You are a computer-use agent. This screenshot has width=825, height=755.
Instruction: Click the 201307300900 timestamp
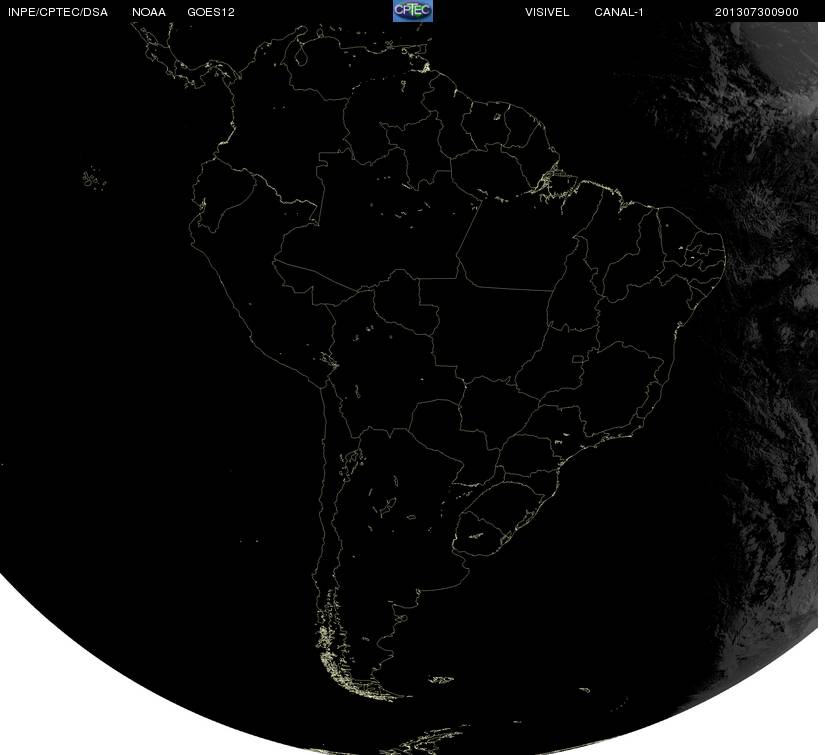757,12
